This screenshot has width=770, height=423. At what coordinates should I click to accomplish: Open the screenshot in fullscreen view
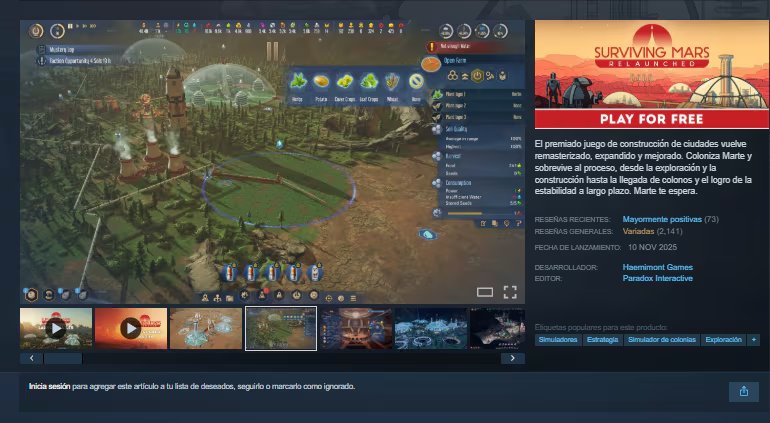[510, 292]
